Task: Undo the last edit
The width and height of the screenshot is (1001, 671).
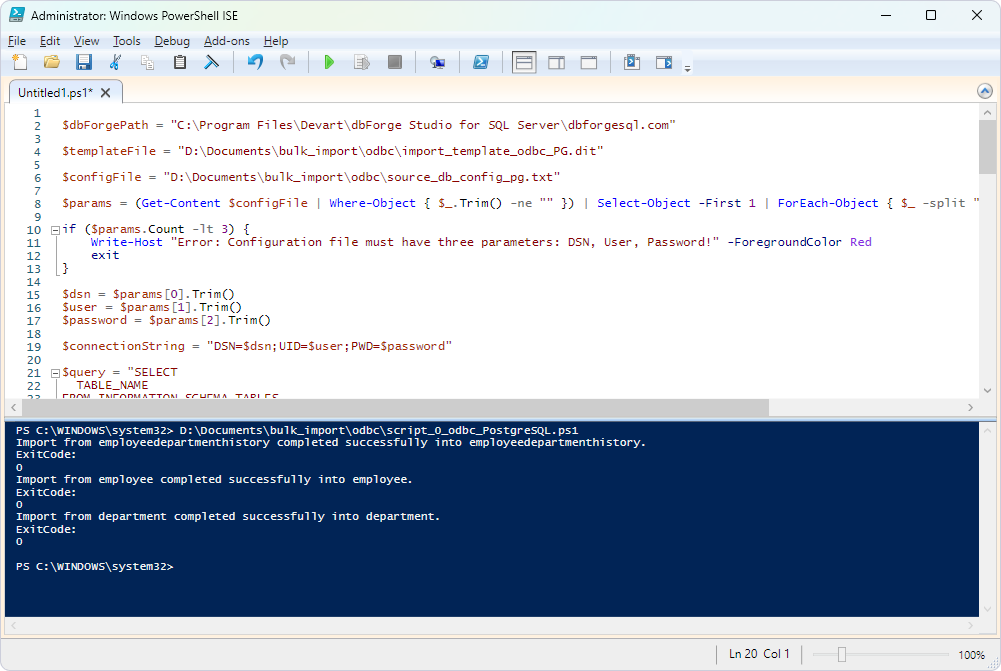Action: 255,62
